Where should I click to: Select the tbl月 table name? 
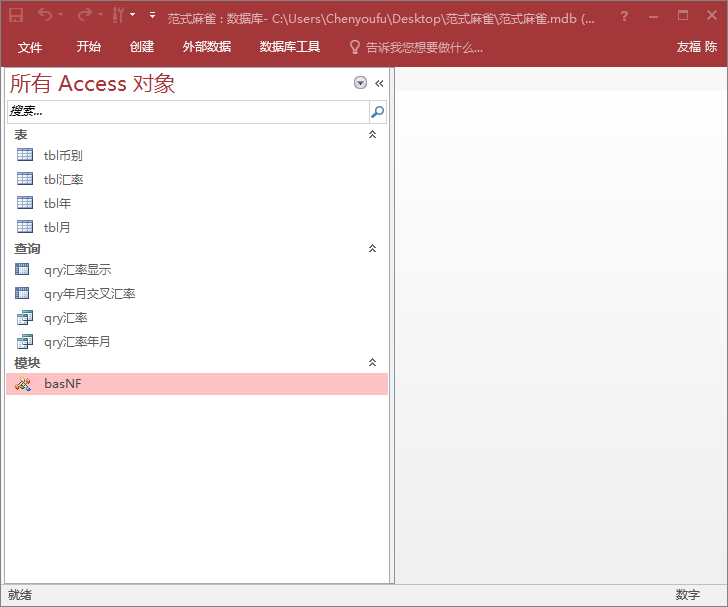pyautogui.click(x=57, y=227)
